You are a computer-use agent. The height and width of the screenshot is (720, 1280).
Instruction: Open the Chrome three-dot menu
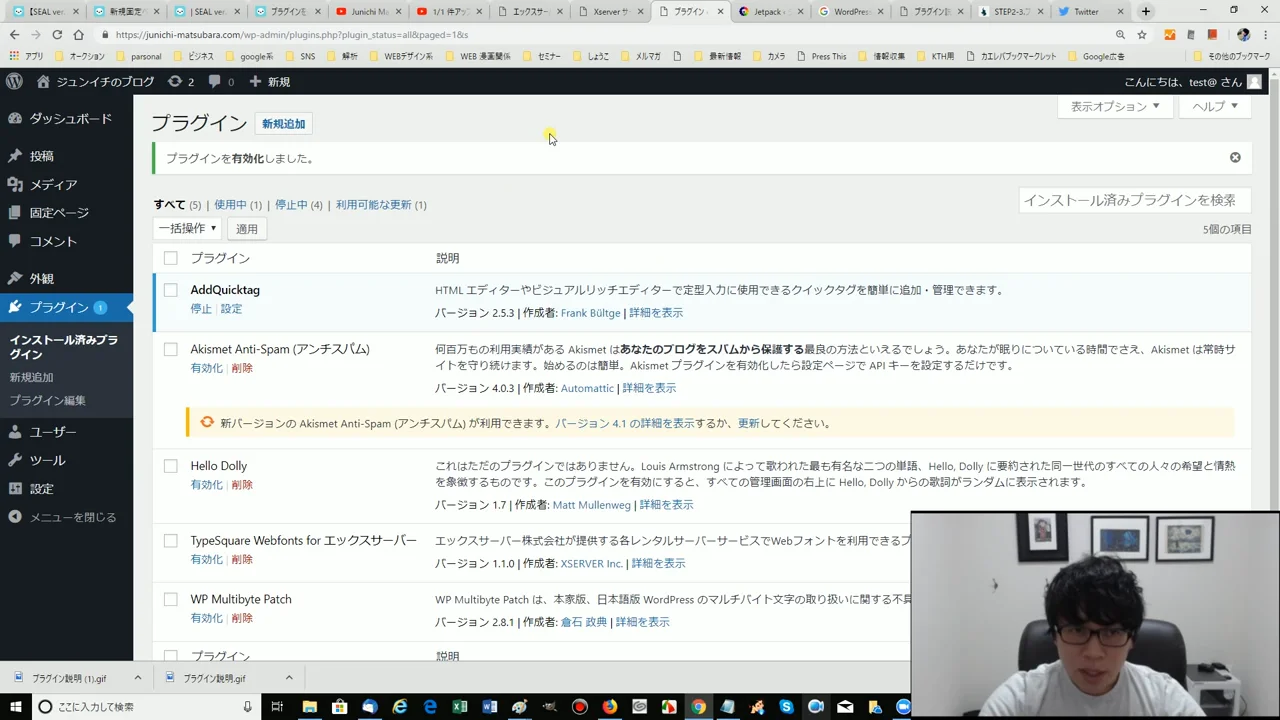point(1268,34)
